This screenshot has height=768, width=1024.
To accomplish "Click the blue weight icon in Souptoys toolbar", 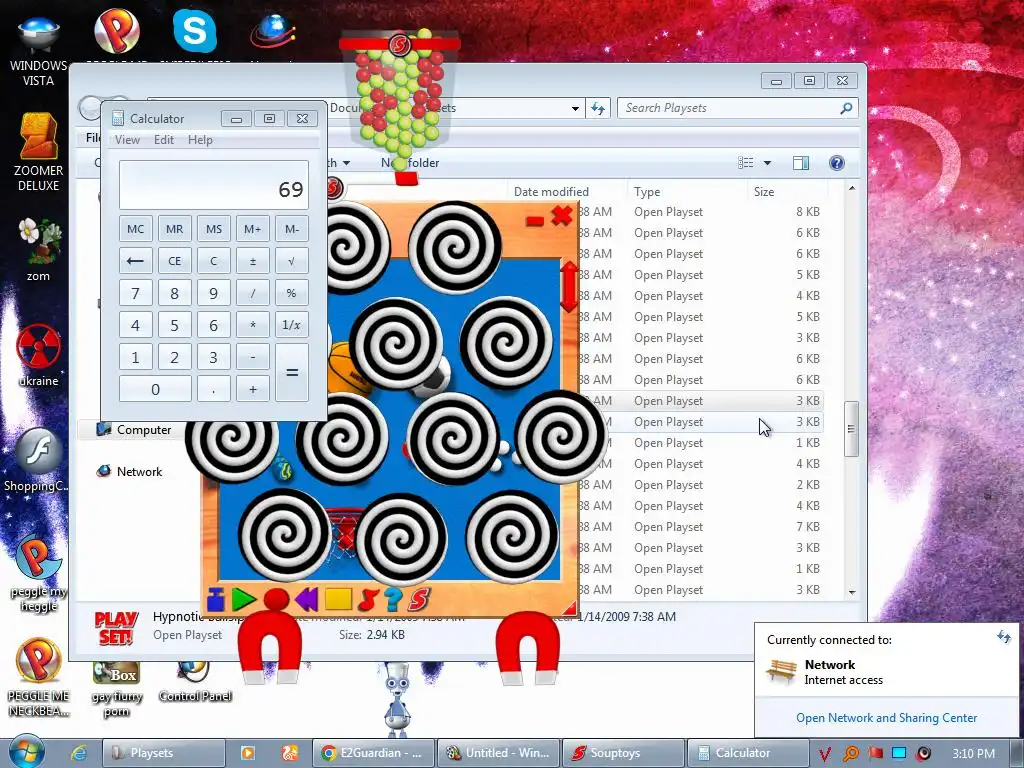I will pos(216,599).
